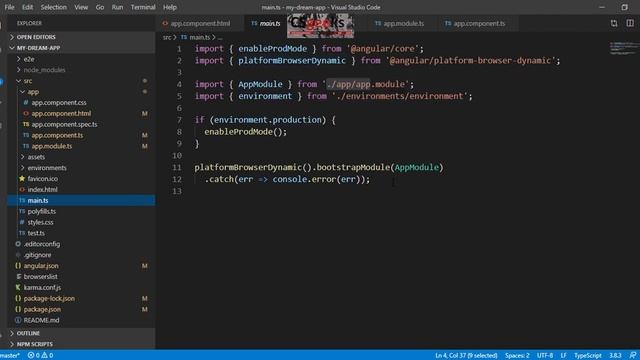Collapse the MY-DREAM-APP project section
Image resolution: width=640 pixels, height=360 pixels.
tap(81, 48)
